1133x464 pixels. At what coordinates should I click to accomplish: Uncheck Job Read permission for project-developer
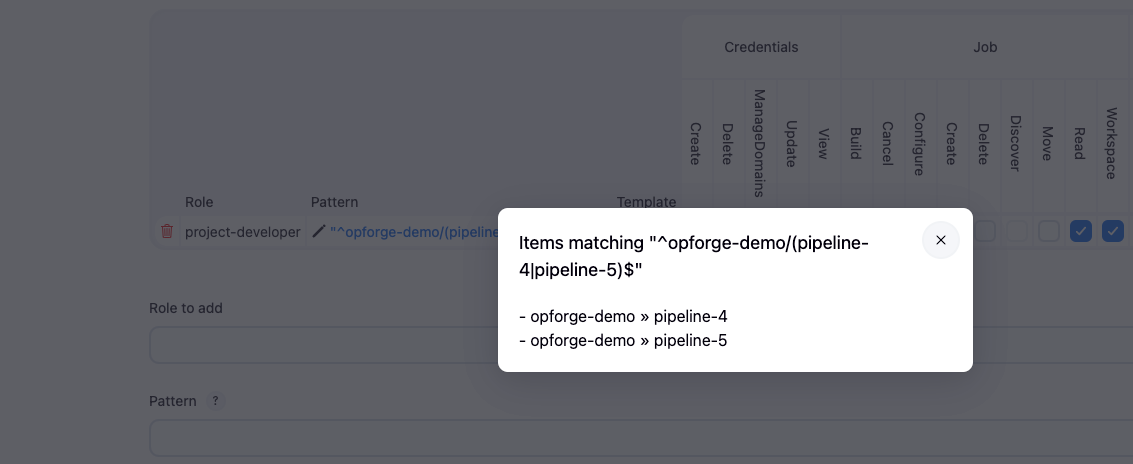tap(1080, 231)
